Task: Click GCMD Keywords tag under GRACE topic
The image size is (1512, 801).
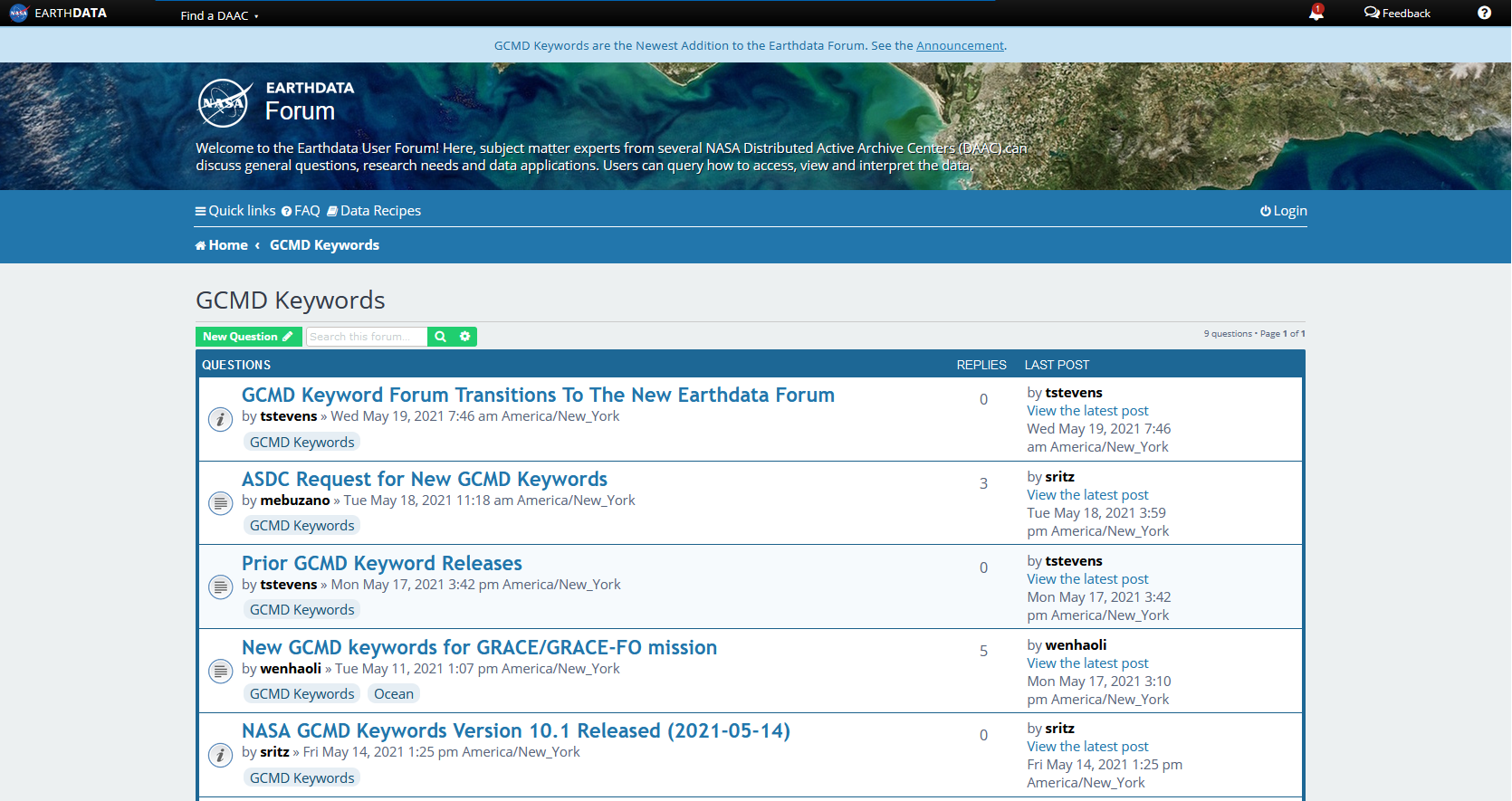Action: 302,694
